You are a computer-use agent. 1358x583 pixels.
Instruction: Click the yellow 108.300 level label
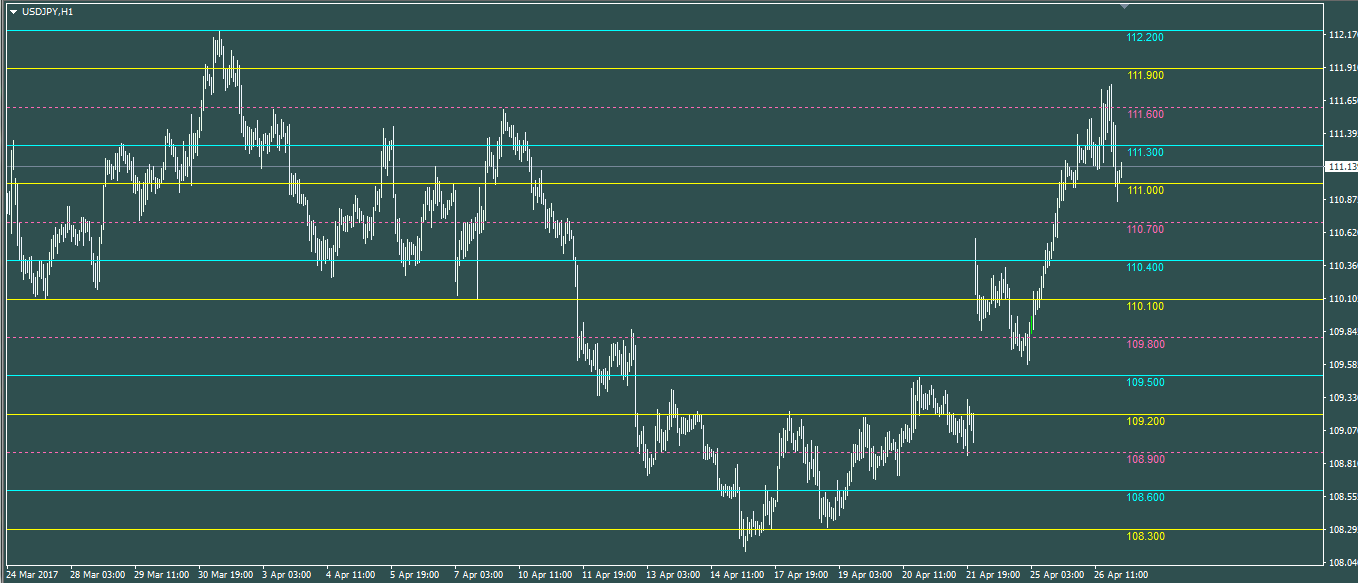click(x=1145, y=537)
